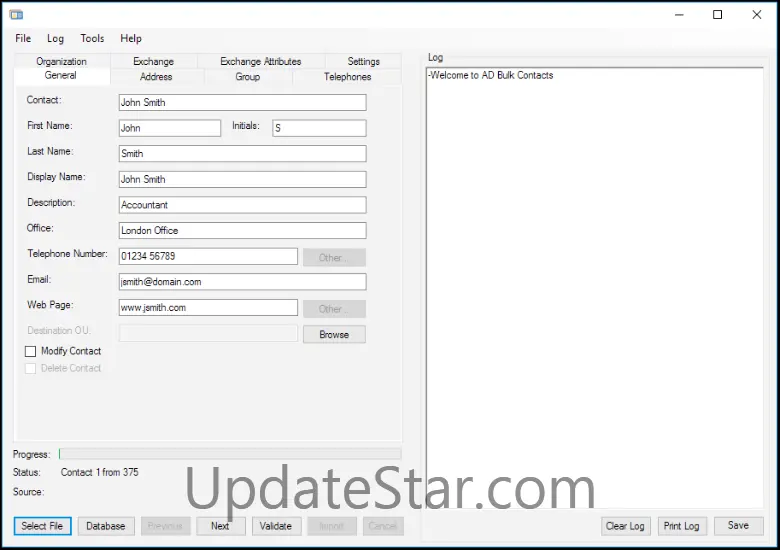Click 'Welcome to AD Bulk Contacts' log line
The width and height of the screenshot is (780, 550).
[x=492, y=75]
